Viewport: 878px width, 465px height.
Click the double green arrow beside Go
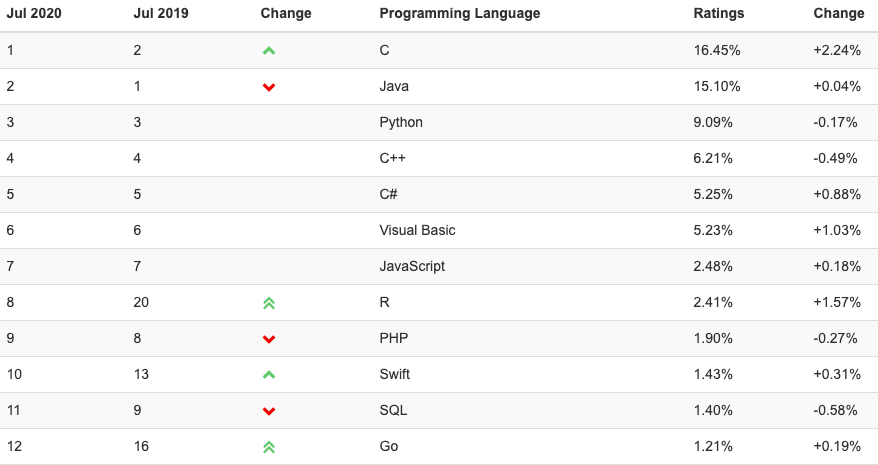[269, 447]
